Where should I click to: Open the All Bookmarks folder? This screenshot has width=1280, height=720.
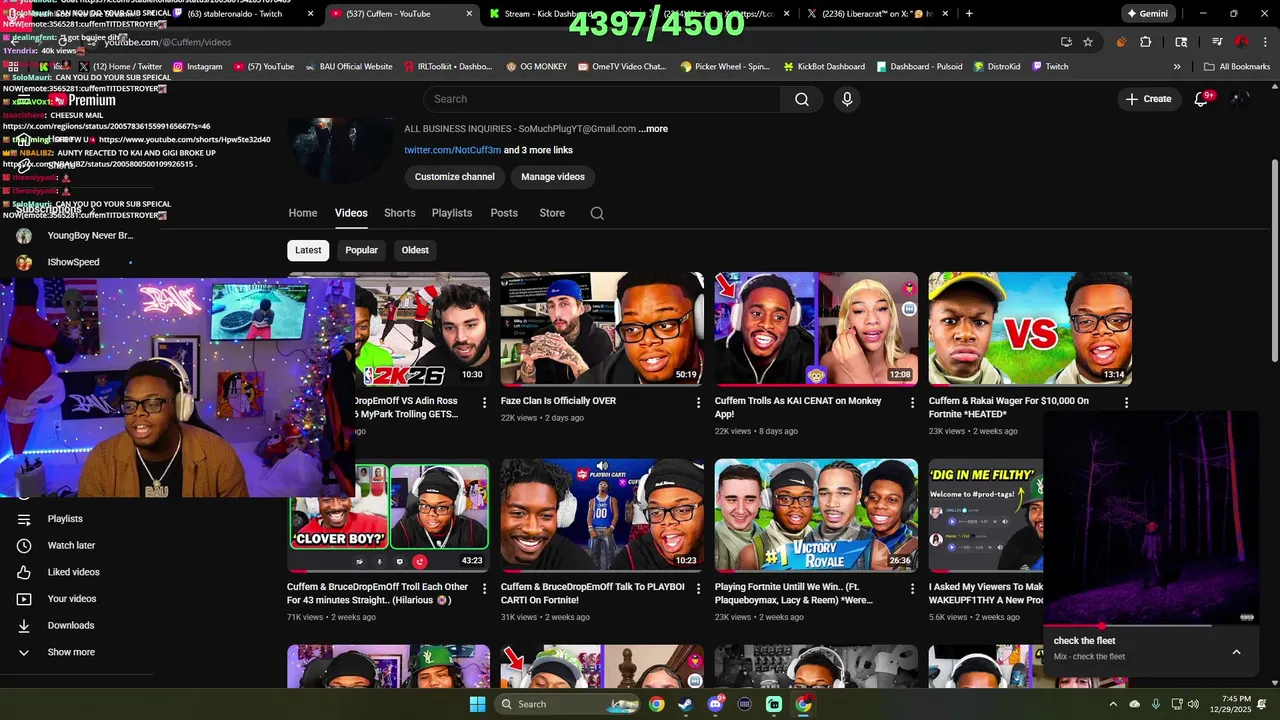pos(1237,67)
